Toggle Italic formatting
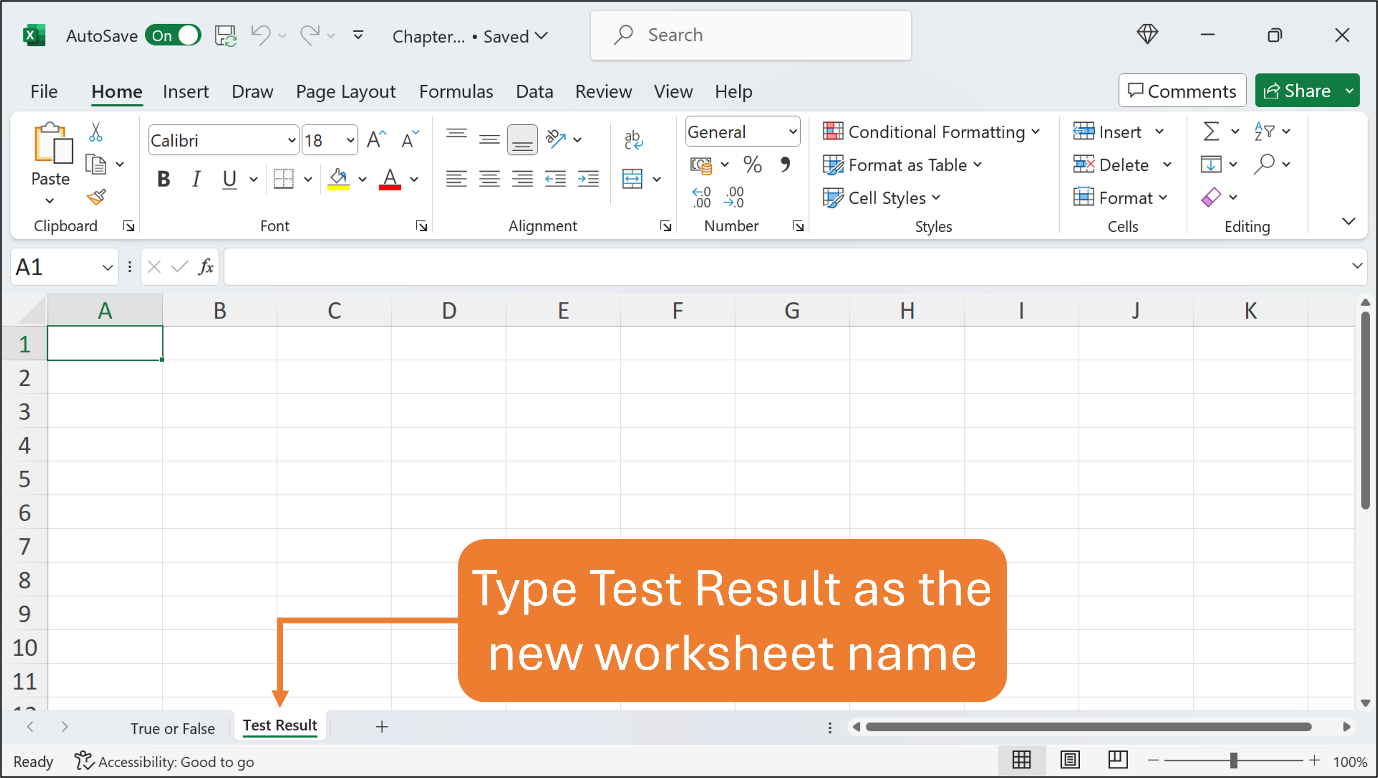 coord(196,179)
